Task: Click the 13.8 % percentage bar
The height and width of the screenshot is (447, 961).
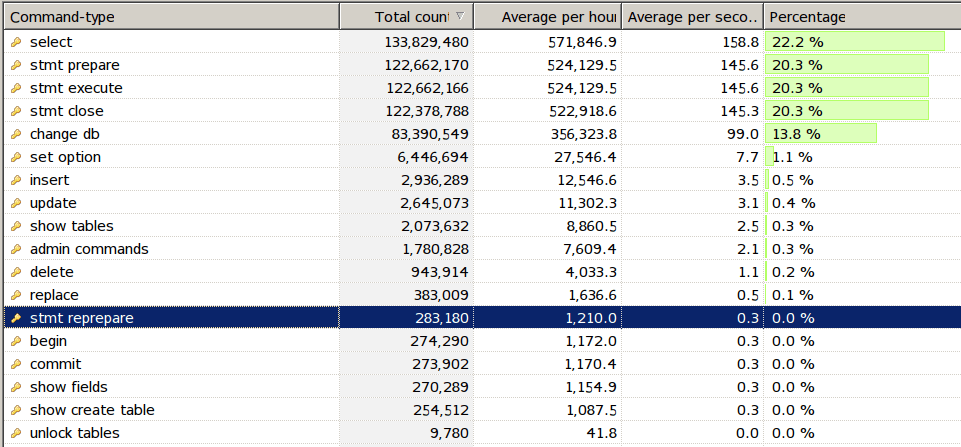Action: coord(821,134)
